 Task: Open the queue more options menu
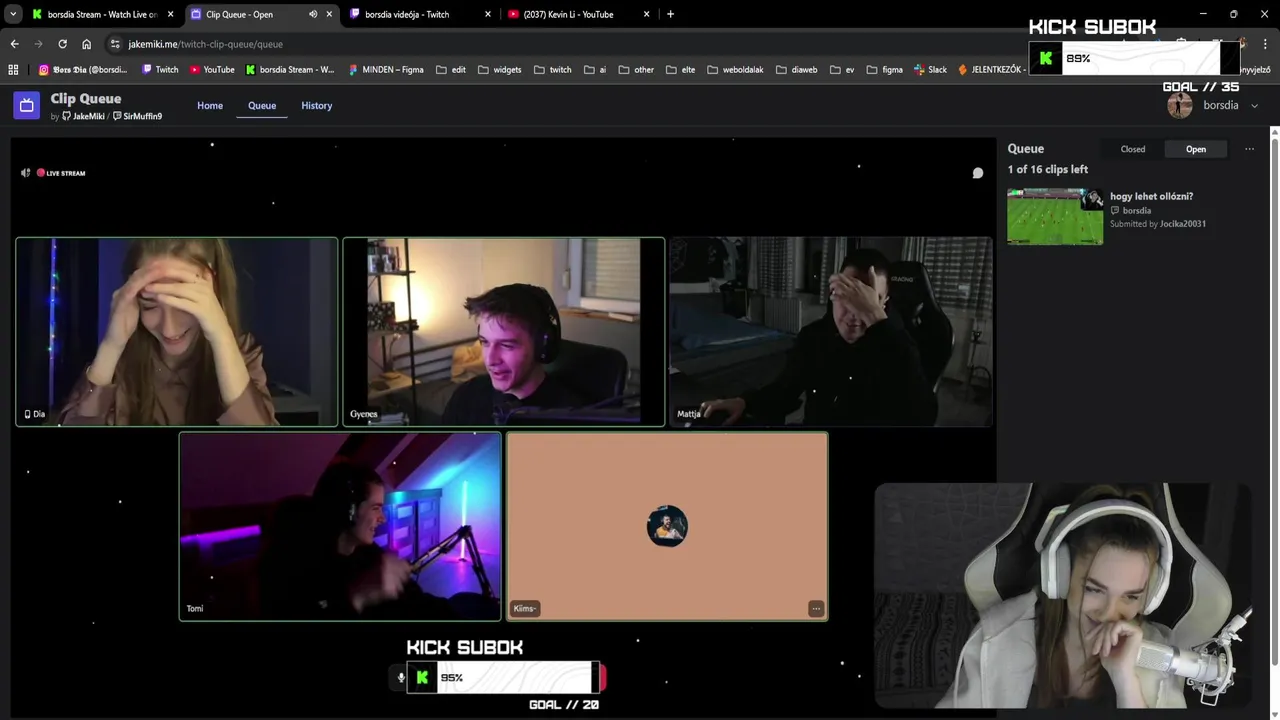[x=1249, y=149]
